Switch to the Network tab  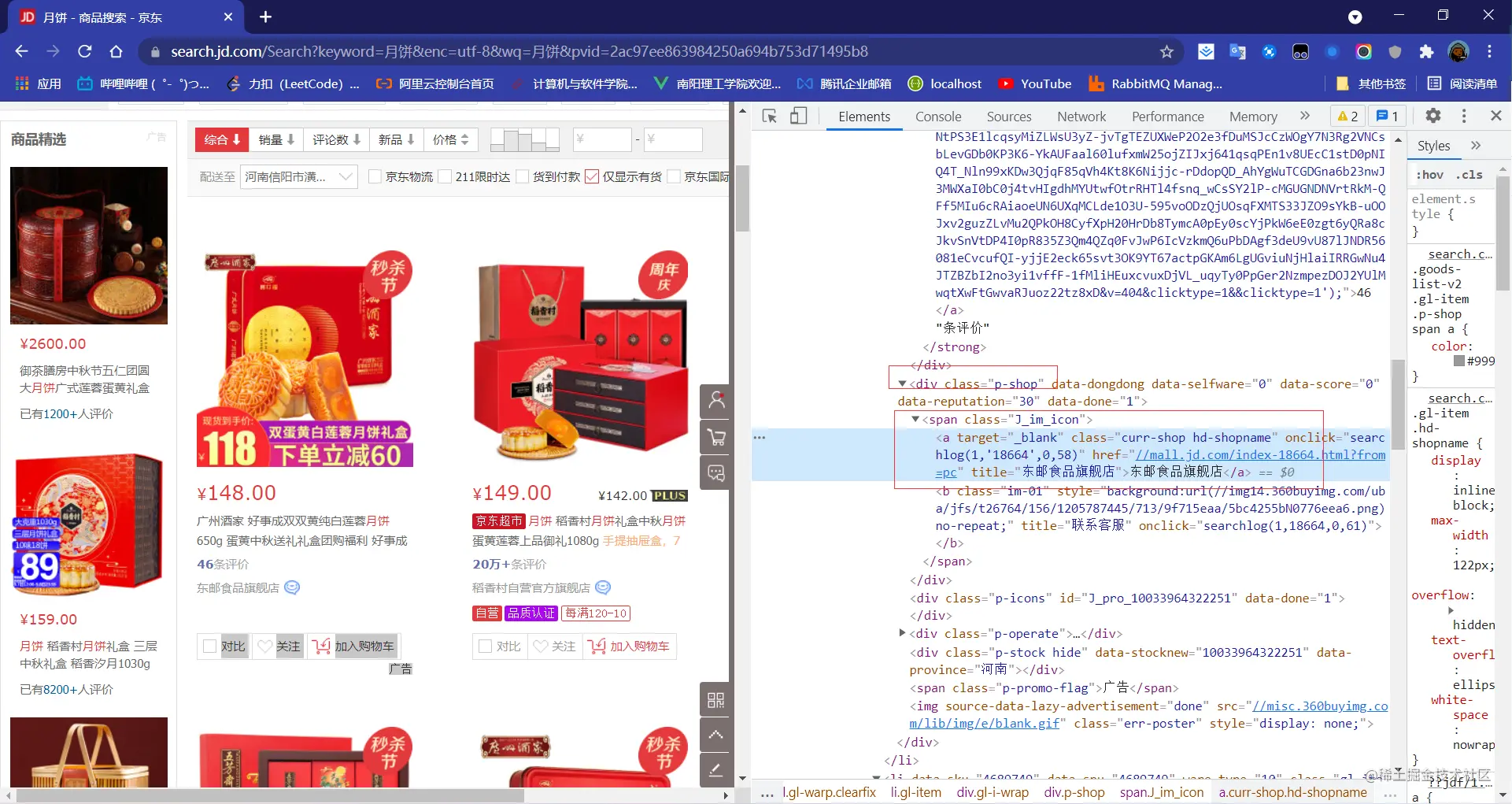(1081, 117)
